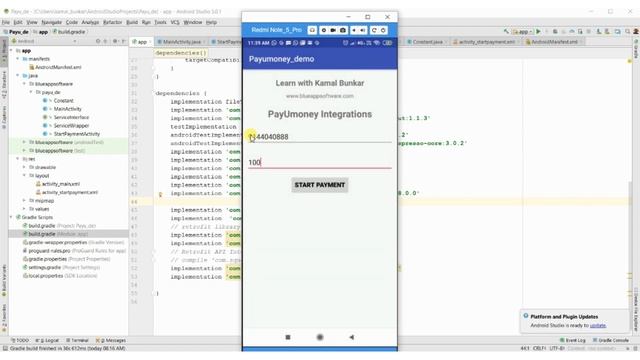This screenshot has height=360, width=640.
Task: Collapse the res folder arrow
Action: coord(18,159)
